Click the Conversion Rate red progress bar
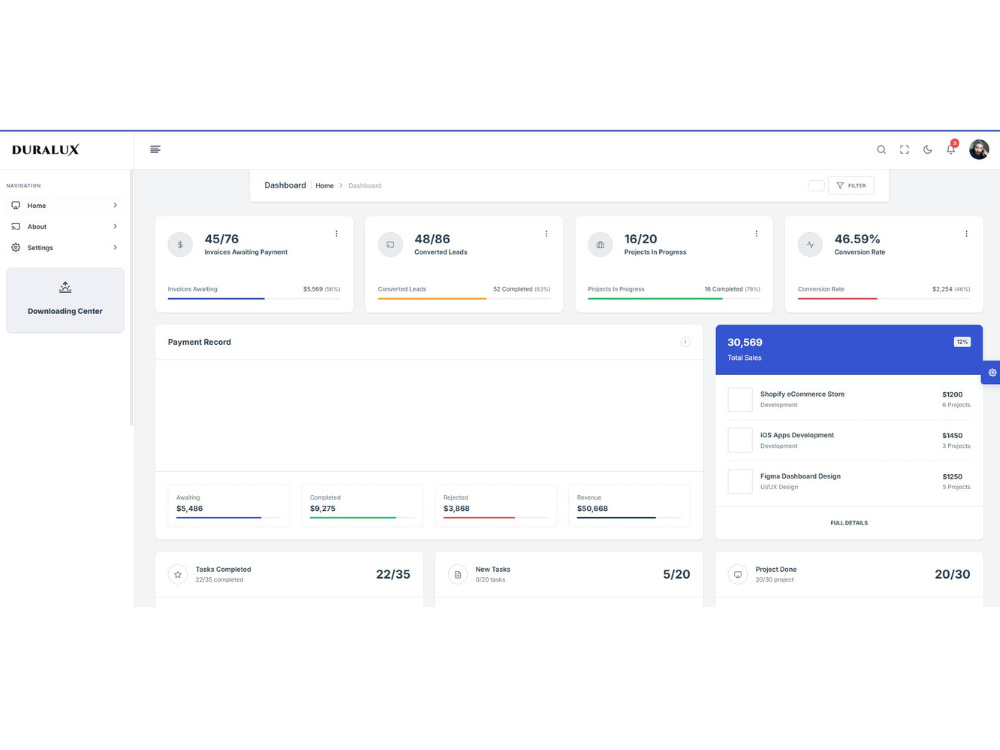Viewport: 1000px width, 750px height. pyautogui.click(x=837, y=298)
